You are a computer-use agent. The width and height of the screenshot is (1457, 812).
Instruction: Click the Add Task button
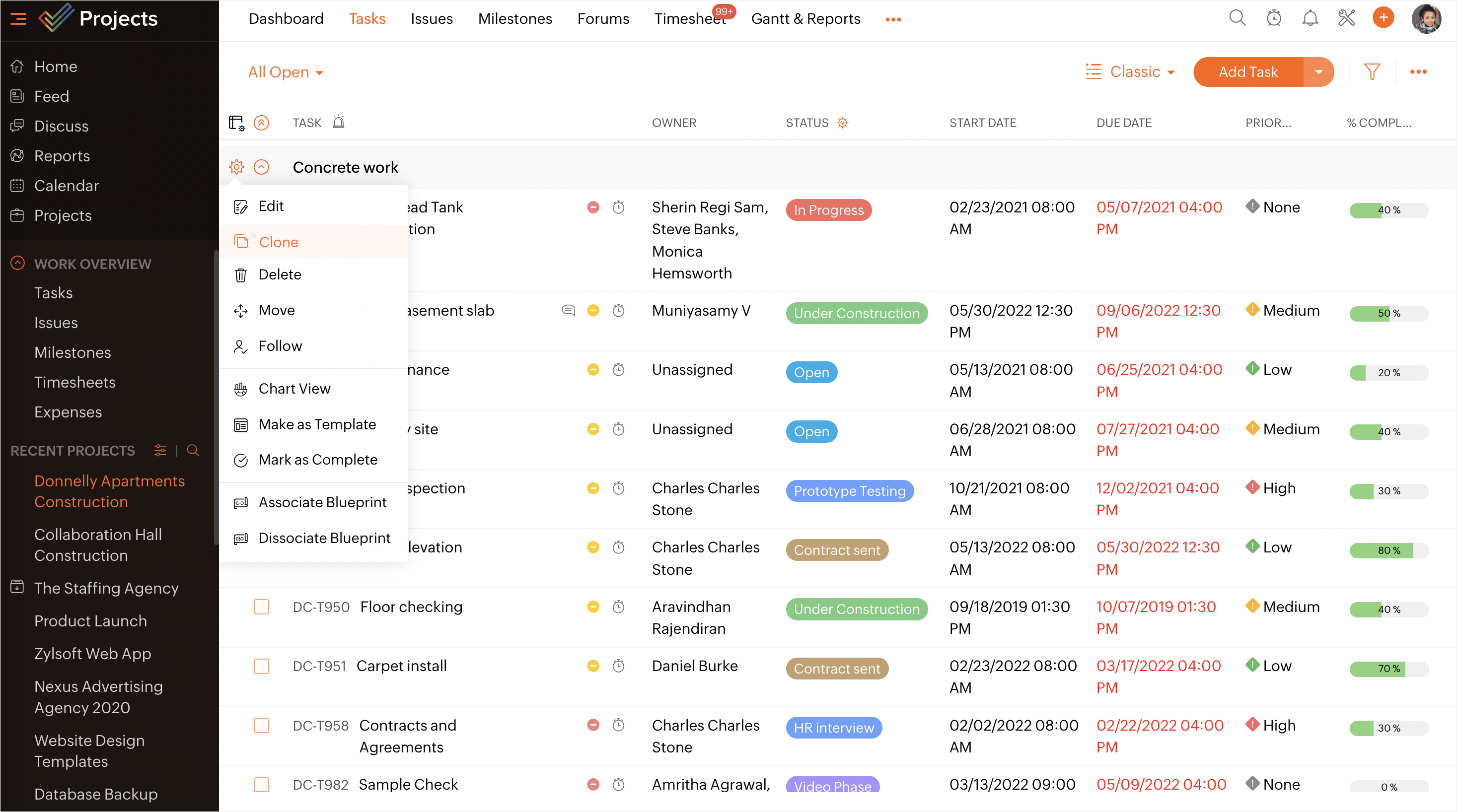1248,72
